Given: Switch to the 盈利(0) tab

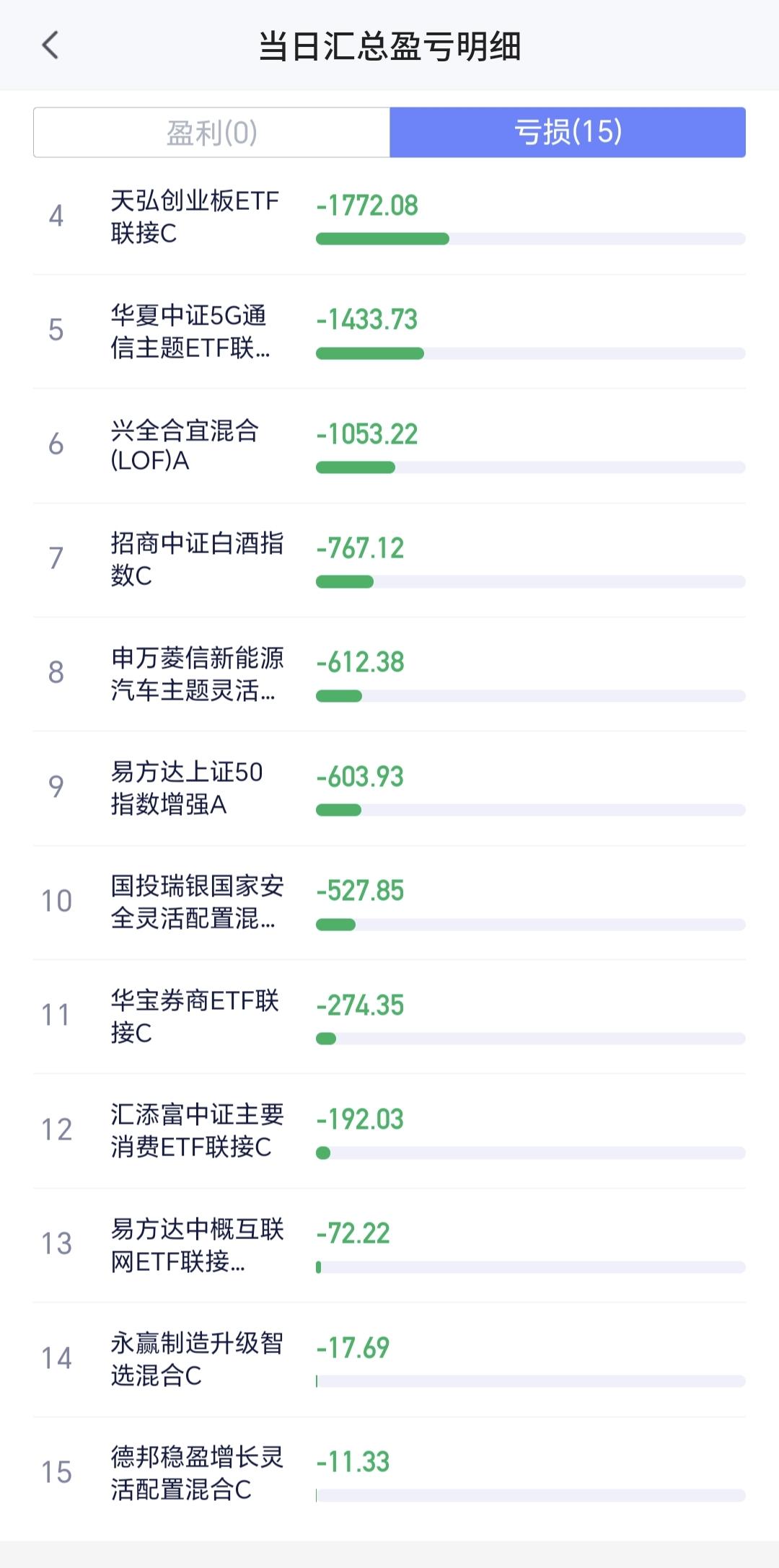Looking at the screenshot, I should [211, 132].
